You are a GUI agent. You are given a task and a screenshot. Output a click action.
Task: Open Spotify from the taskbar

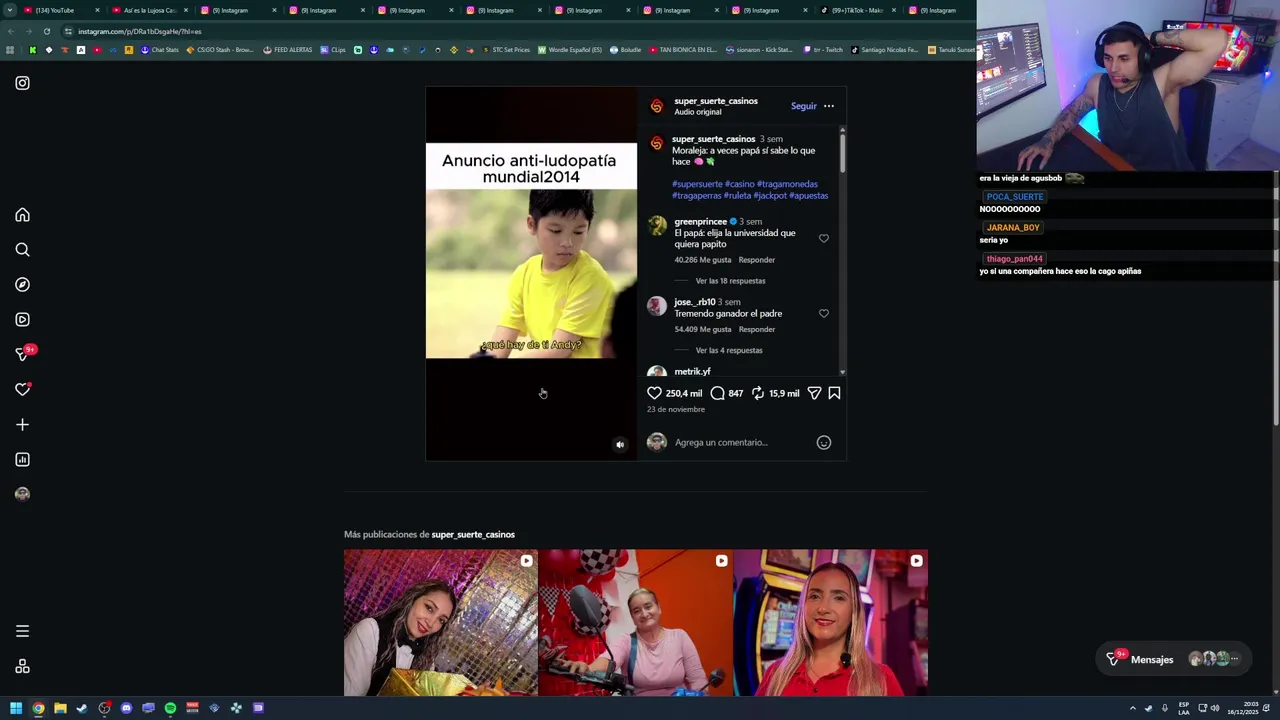[x=170, y=708]
